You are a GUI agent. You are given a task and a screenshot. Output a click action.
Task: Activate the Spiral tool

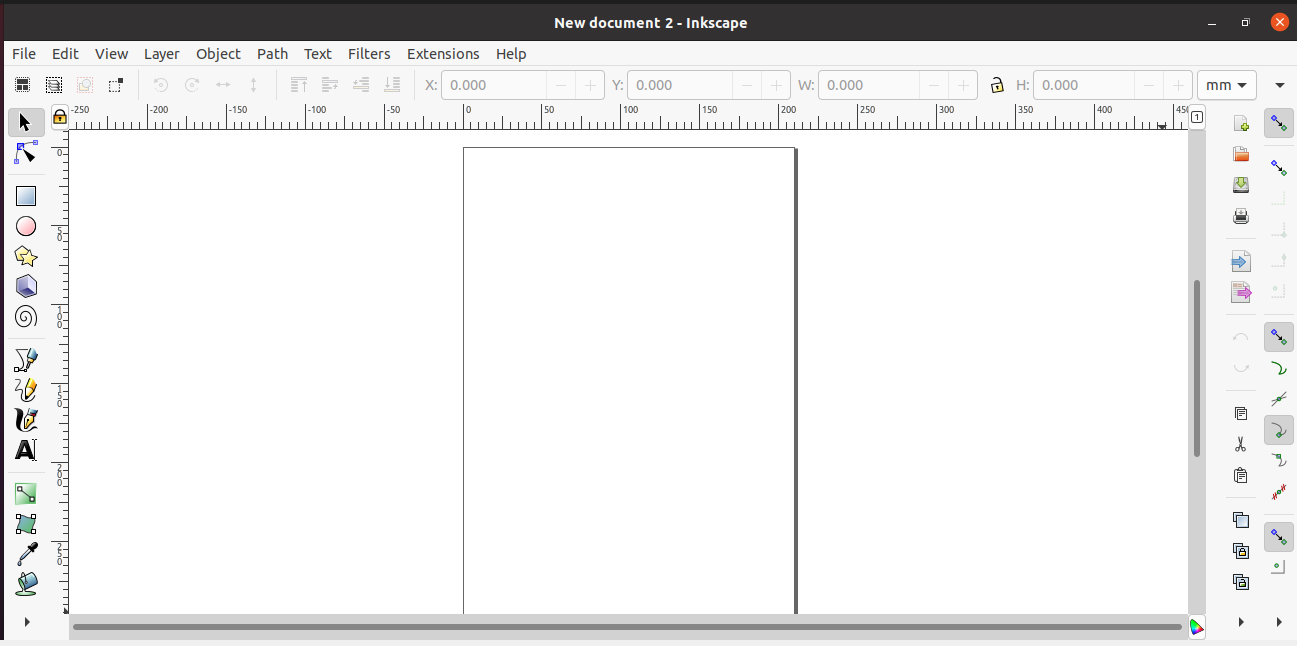pos(26,317)
